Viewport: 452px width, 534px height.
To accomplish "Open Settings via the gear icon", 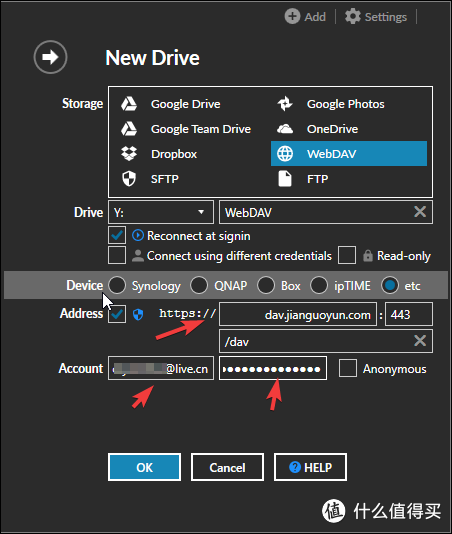I will pyautogui.click(x=353, y=16).
